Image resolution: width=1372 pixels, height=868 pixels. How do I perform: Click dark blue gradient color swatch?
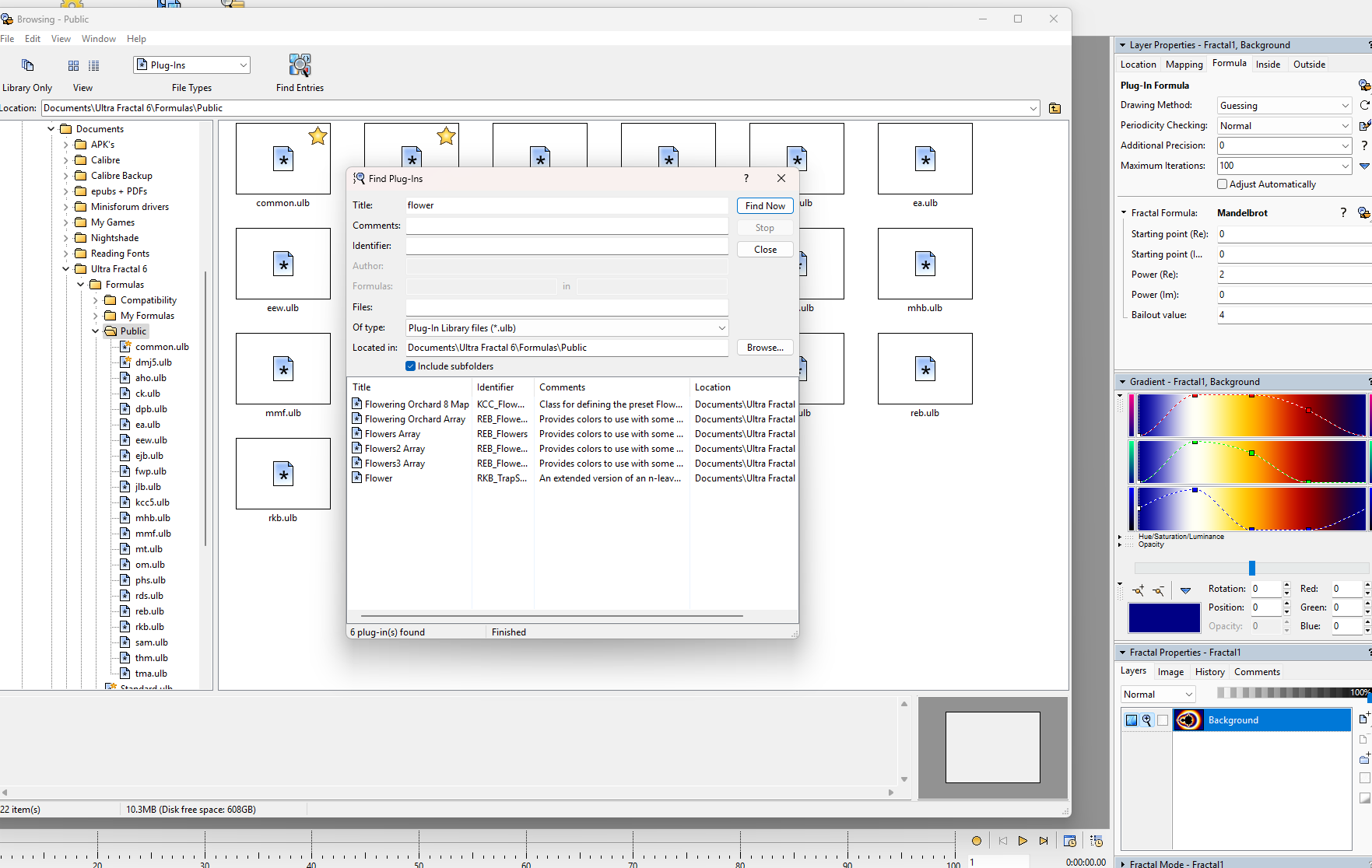1164,618
